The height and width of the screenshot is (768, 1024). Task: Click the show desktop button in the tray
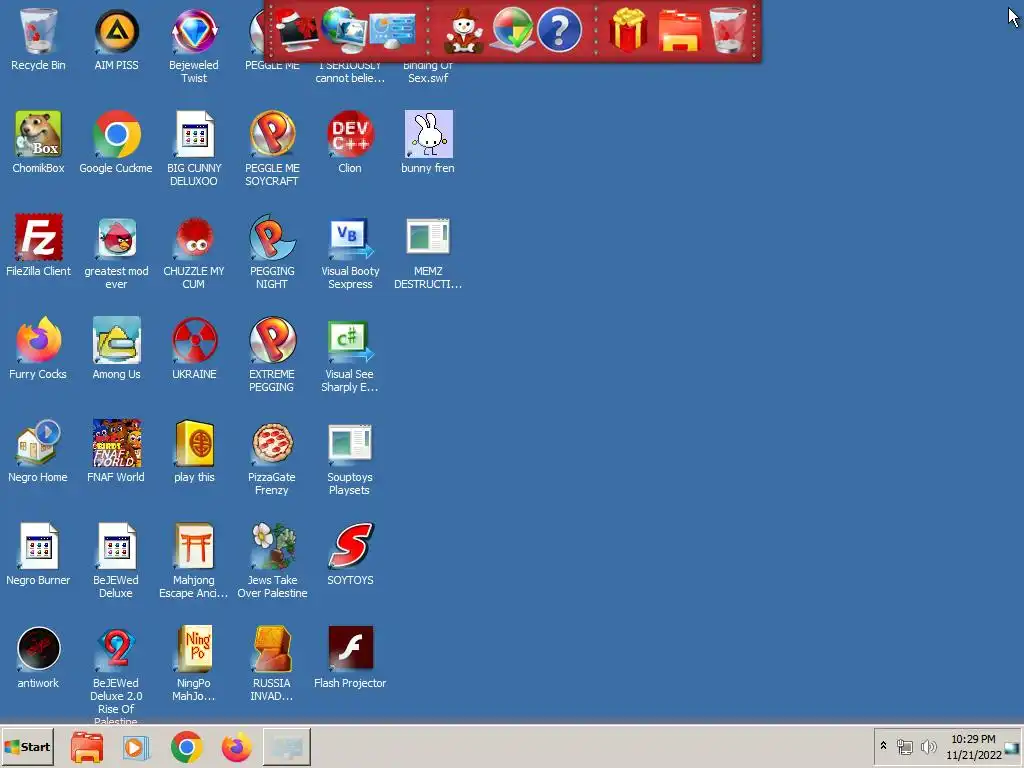tap(1013, 747)
